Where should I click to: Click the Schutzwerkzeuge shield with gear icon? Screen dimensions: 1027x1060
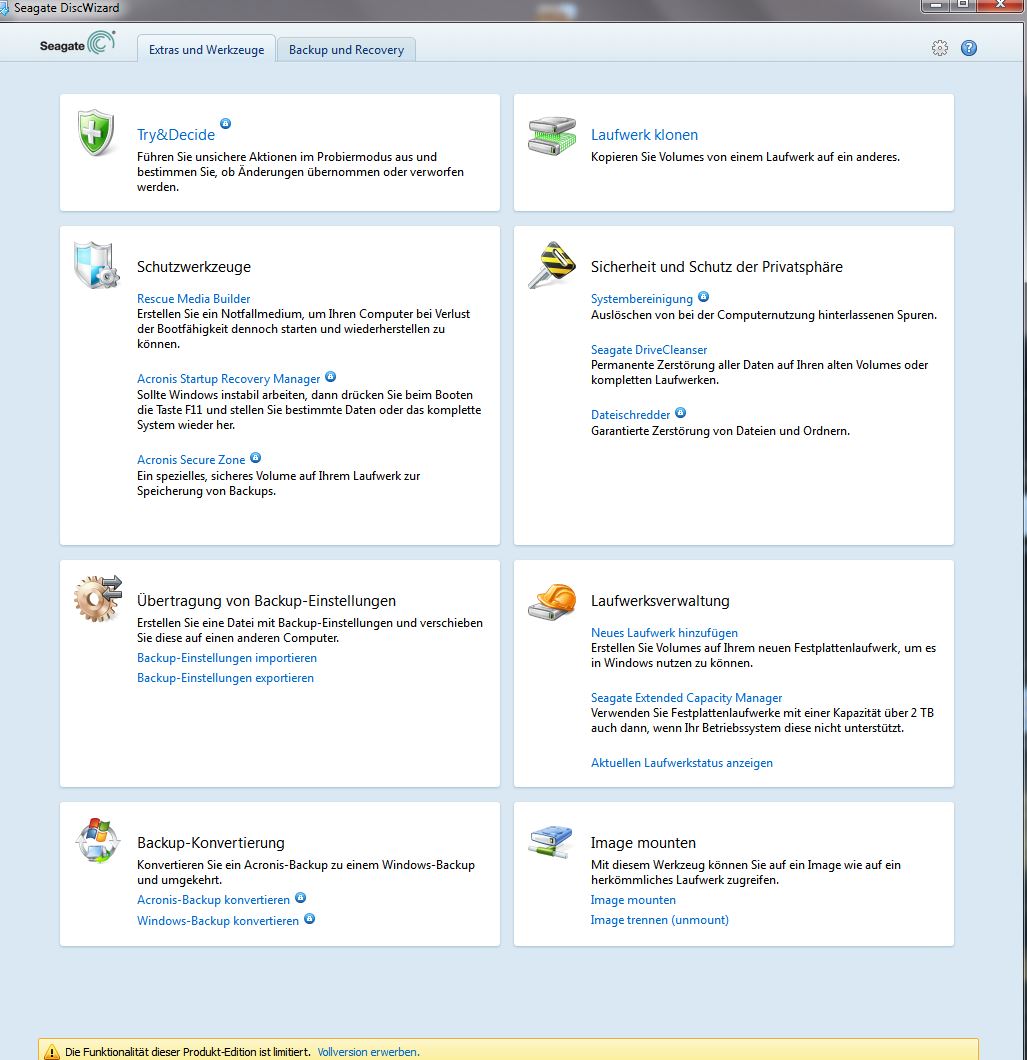tap(96, 264)
